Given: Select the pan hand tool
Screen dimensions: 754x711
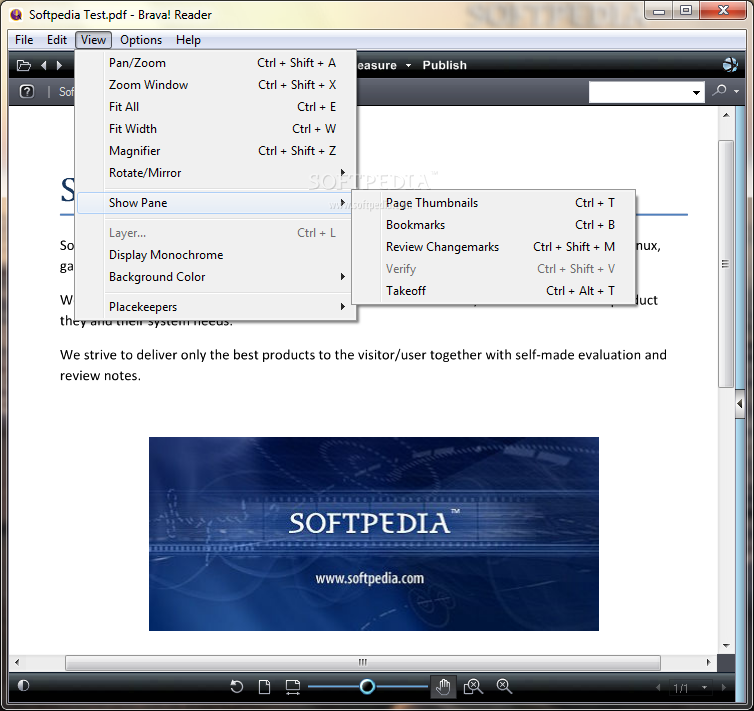Looking at the screenshot, I should coord(443,686).
